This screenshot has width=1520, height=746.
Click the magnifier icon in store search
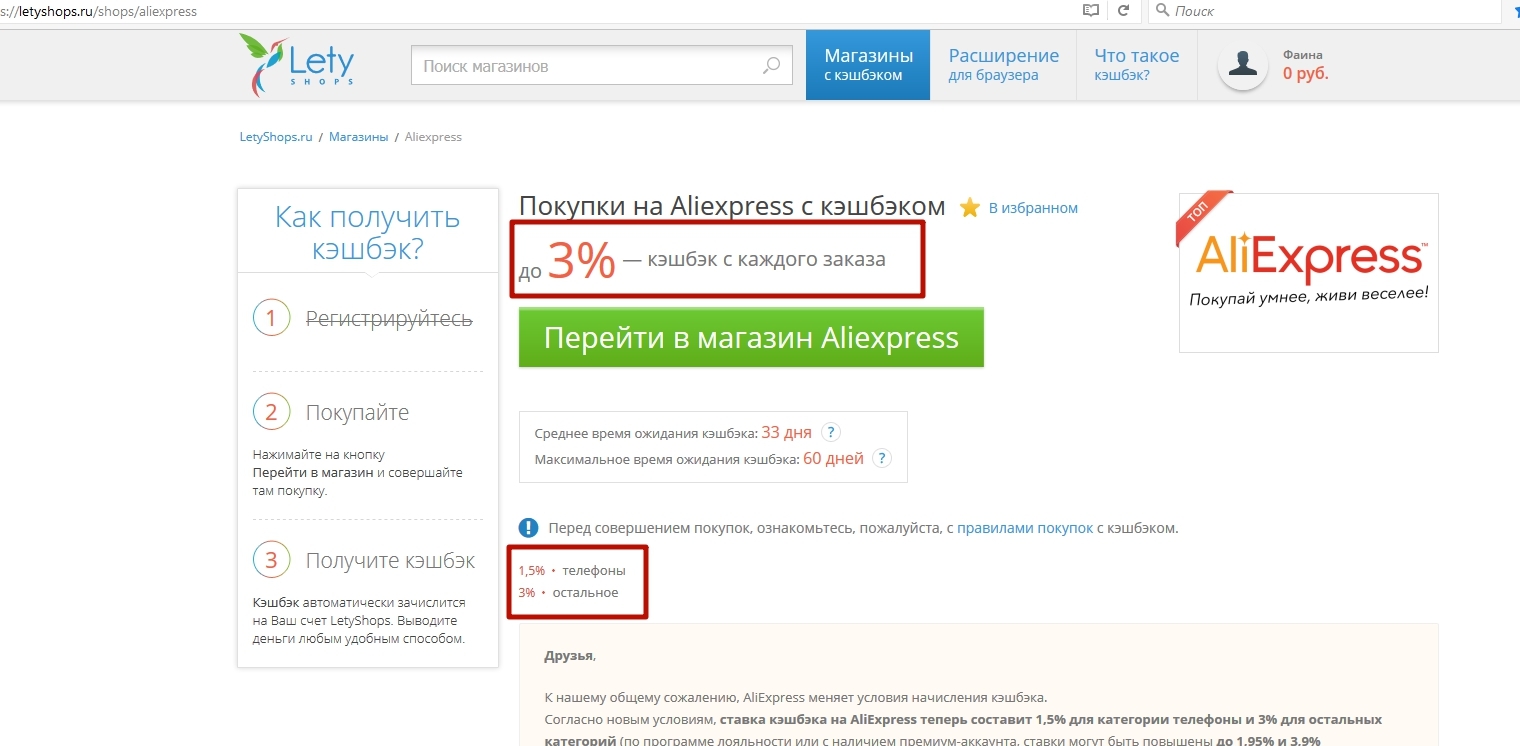point(771,66)
